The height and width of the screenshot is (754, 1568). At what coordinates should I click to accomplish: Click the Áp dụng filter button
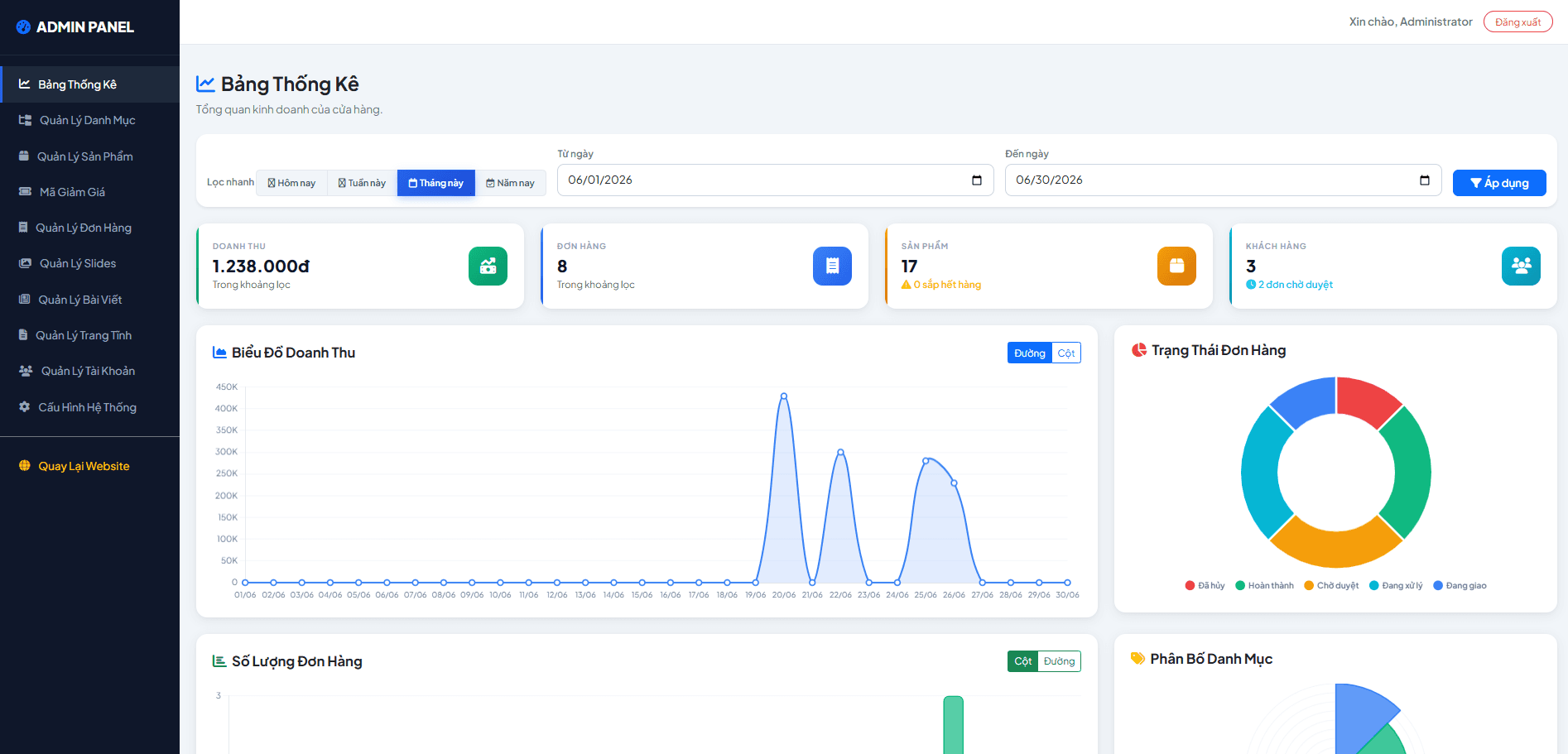click(1499, 183)
